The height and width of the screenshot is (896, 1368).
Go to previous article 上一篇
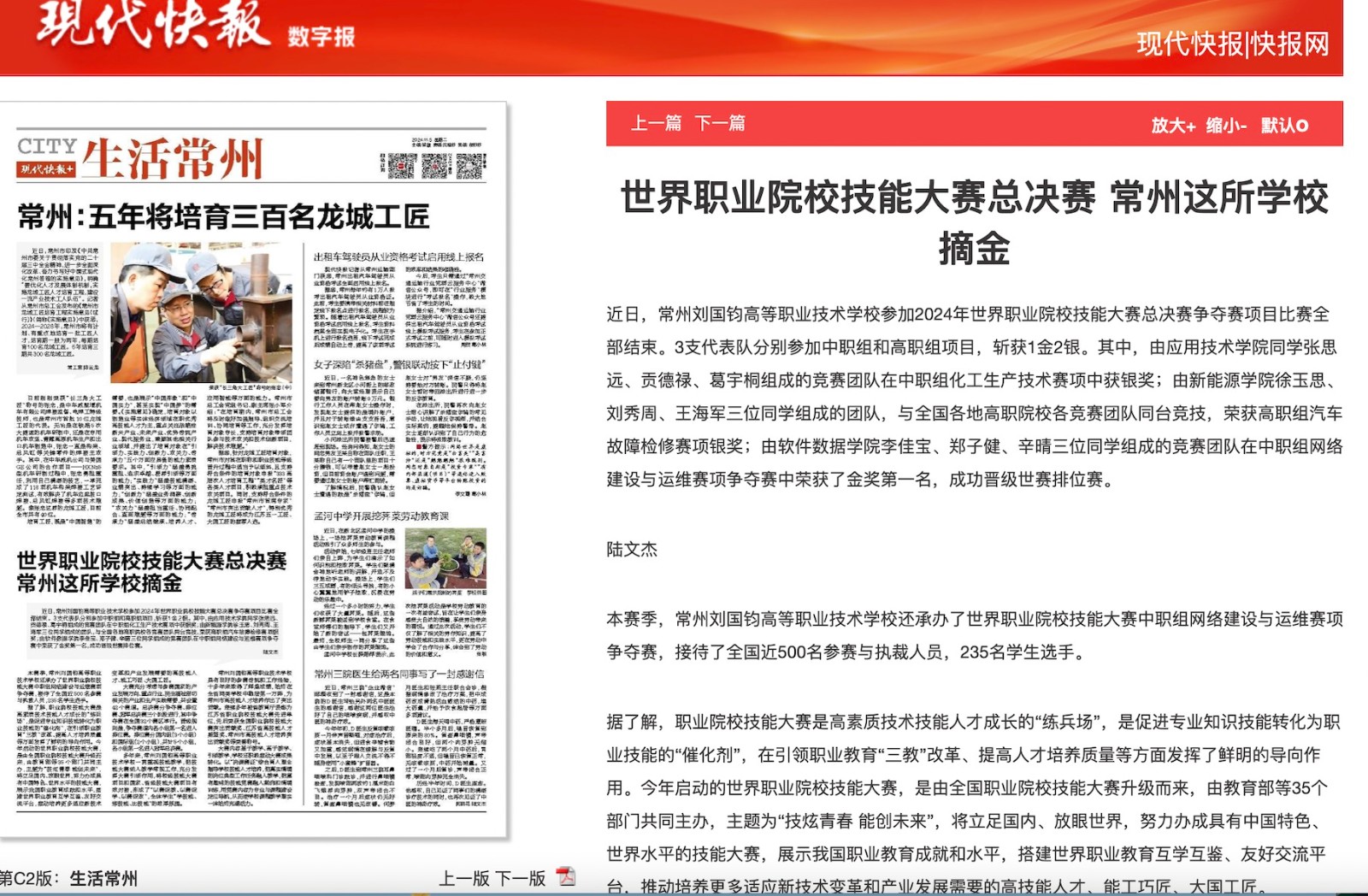(x=656, y=124)
